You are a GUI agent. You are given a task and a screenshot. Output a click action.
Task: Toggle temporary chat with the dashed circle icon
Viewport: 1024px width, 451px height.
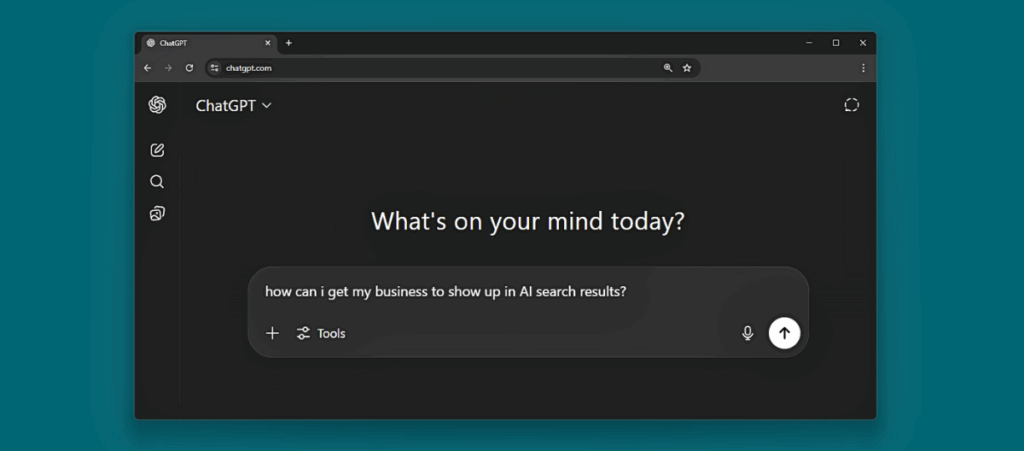point(852,105)
